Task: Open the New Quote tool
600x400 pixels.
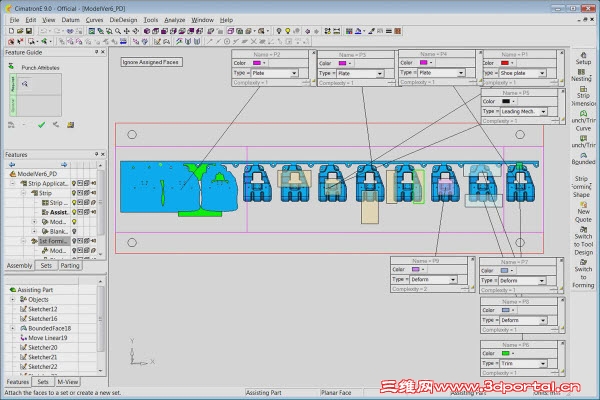Action: coord(583,212)
